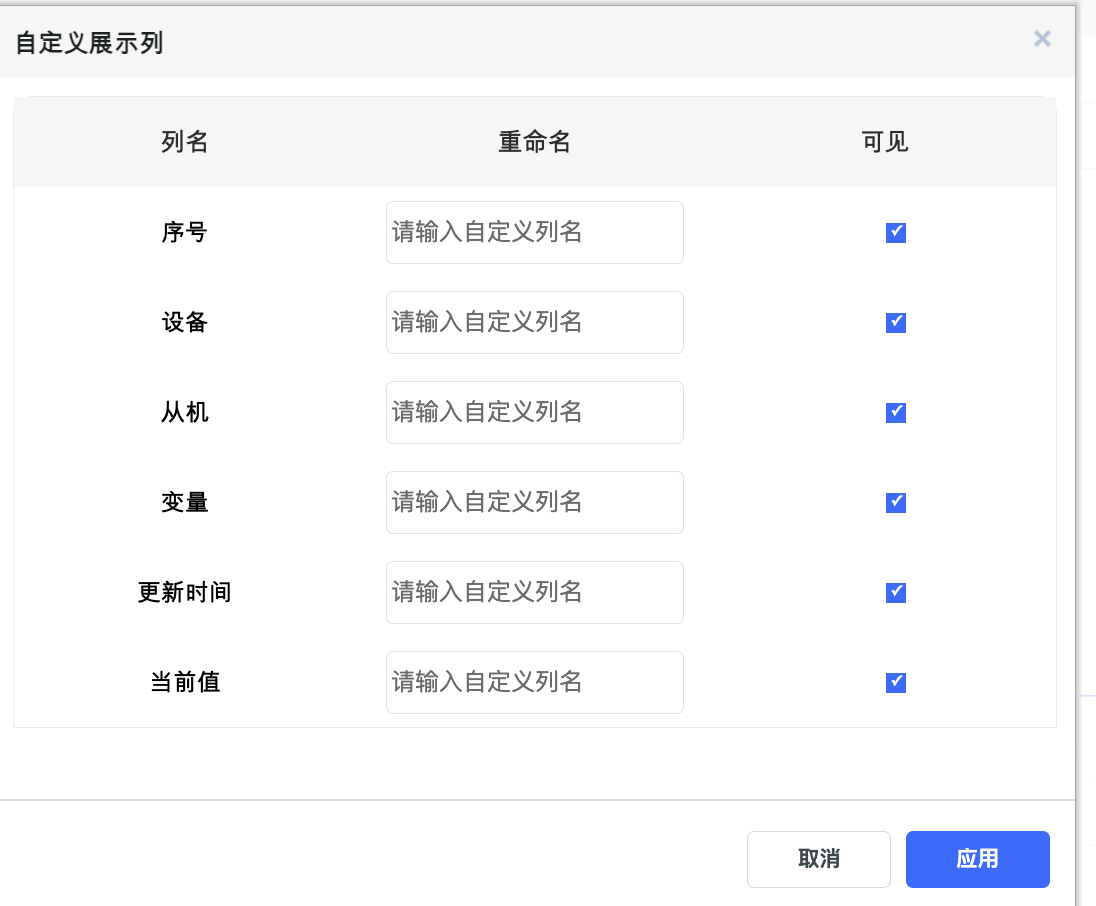This screenshot has height=906, width=1096.
Task: Focus rename input for 序号
Action: click(x=535, y=233)
